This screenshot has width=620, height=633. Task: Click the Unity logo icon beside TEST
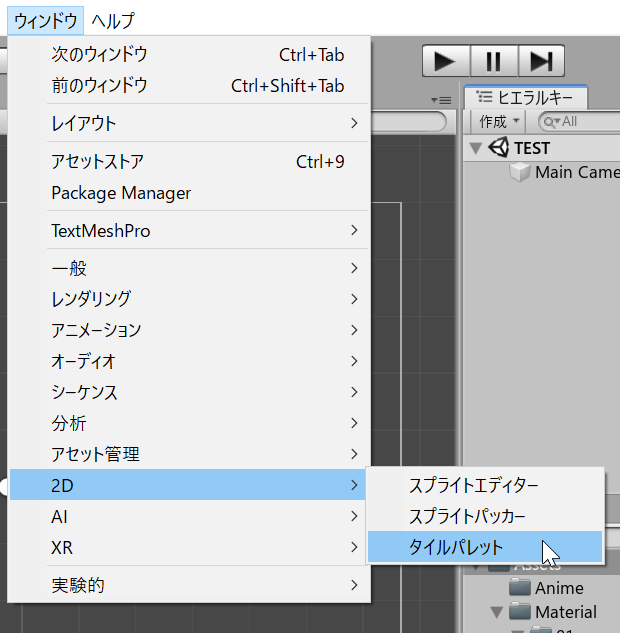coord(499,147)
